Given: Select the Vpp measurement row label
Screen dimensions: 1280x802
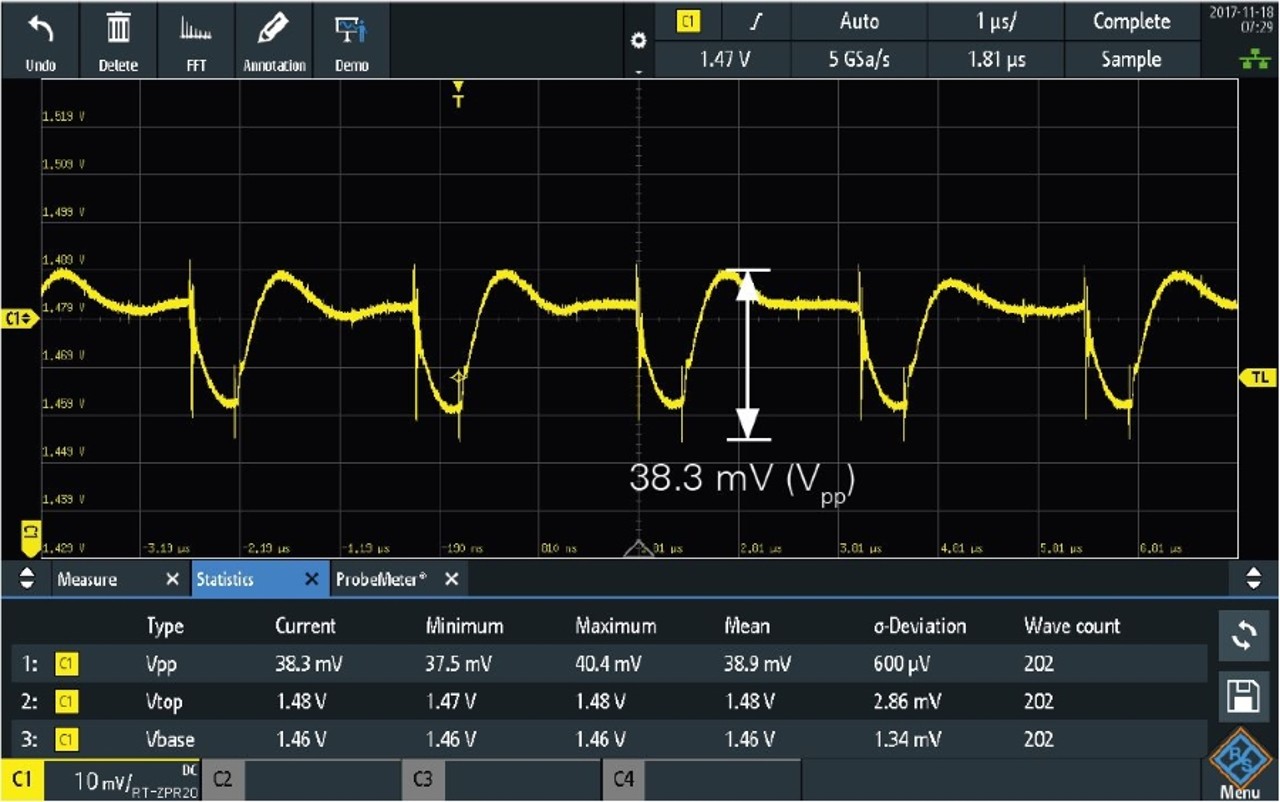Looking at the screenshot, I should coord(159,664).
